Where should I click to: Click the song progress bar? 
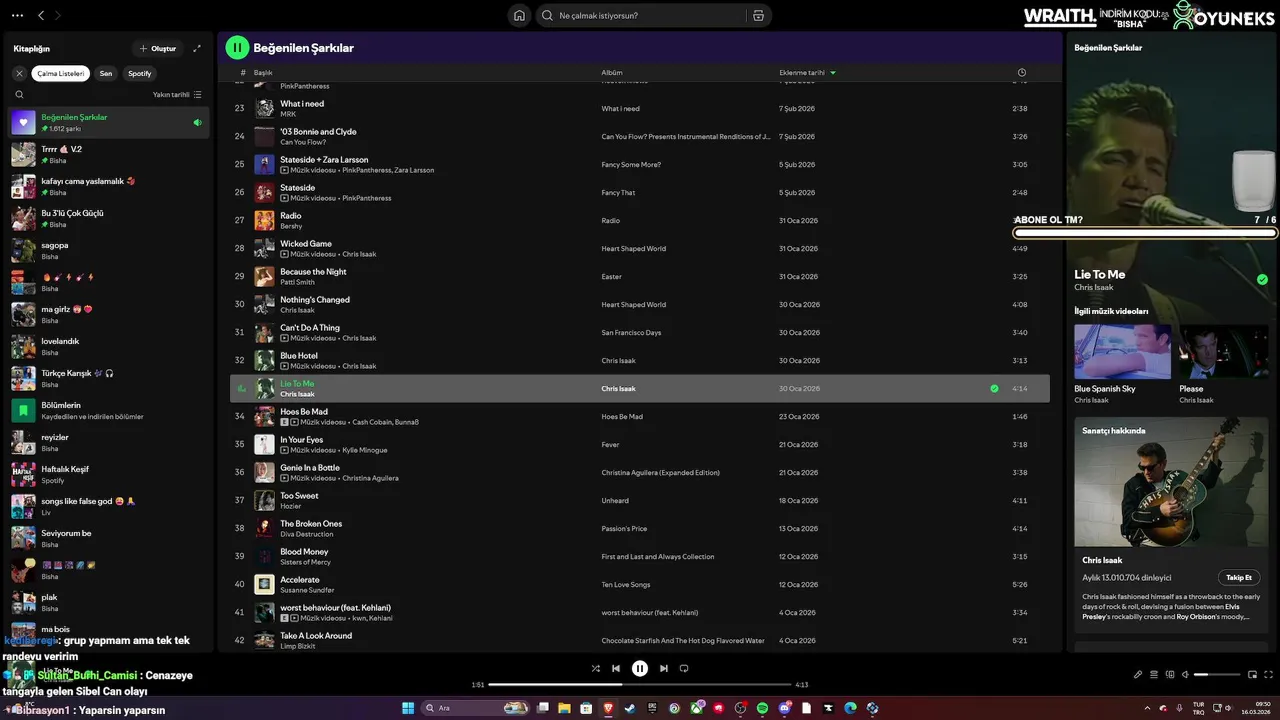pos(640,685)
